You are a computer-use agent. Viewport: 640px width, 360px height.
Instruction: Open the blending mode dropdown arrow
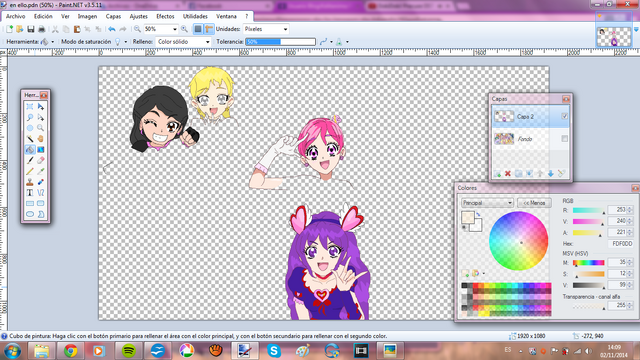point(347,42)
